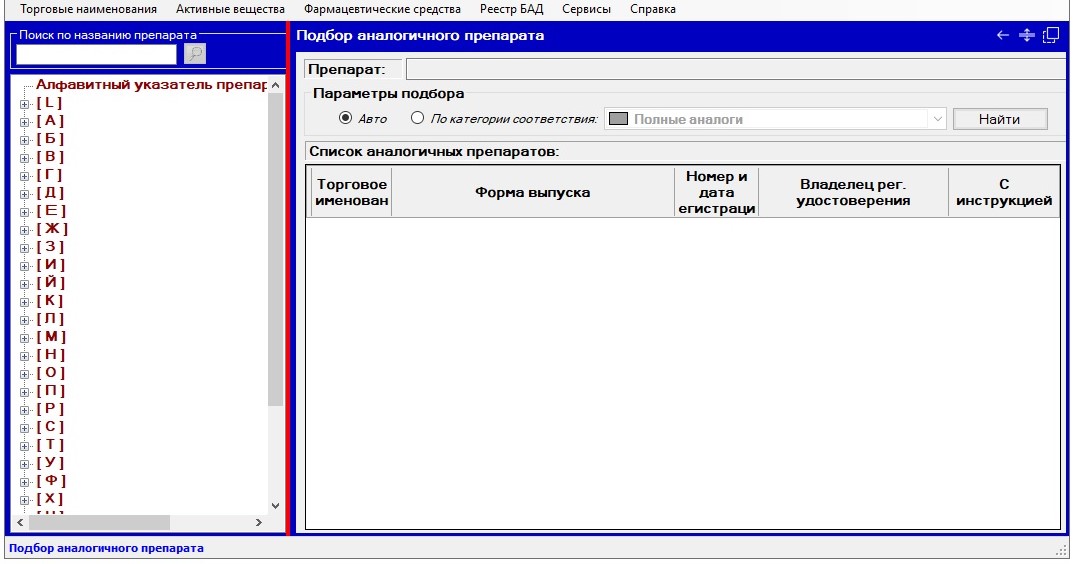Click the back arrow in panel header
This screenshot has width=1075, height=564.
point(1003,35)
